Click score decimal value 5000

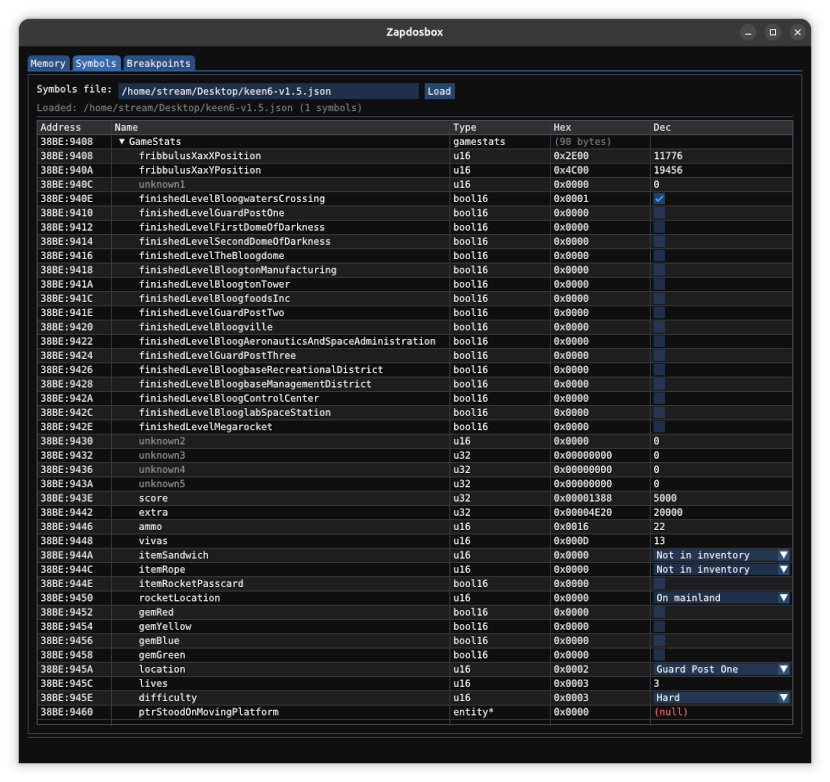pos(665,498)
